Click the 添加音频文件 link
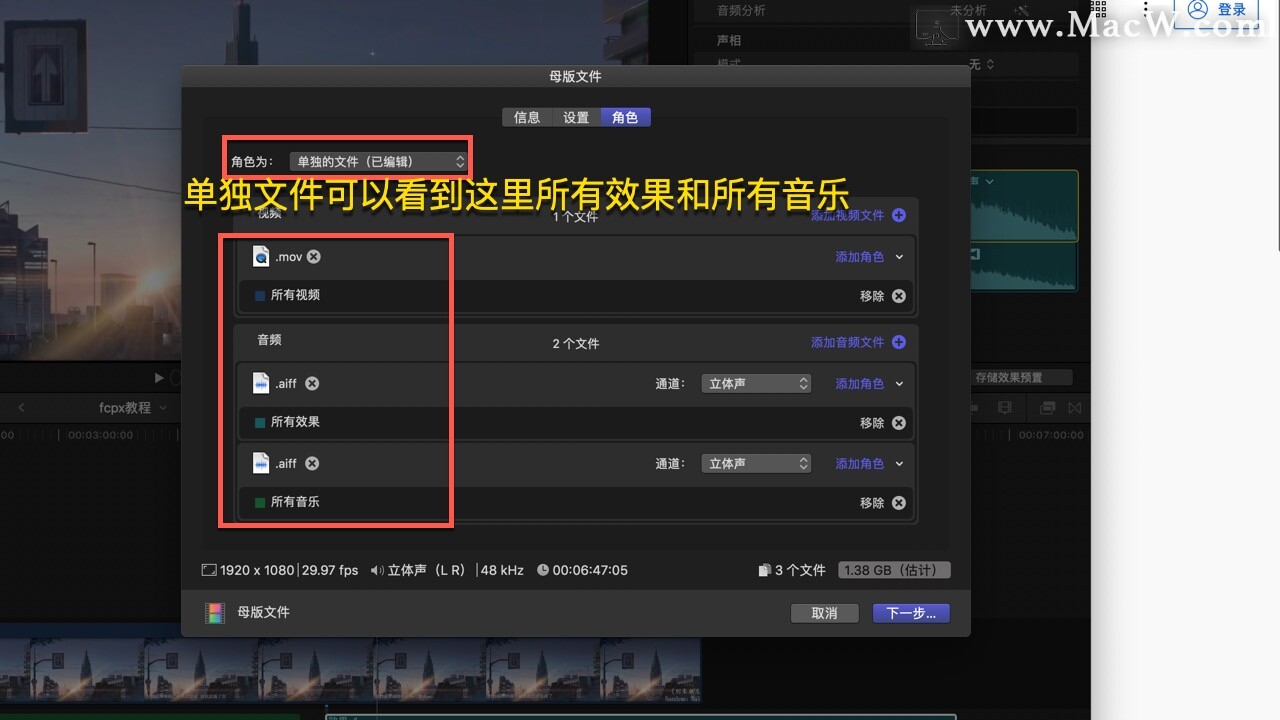The width and height of the screenshot is (1280, 720). pyautogui.click(x=848, y=342)
